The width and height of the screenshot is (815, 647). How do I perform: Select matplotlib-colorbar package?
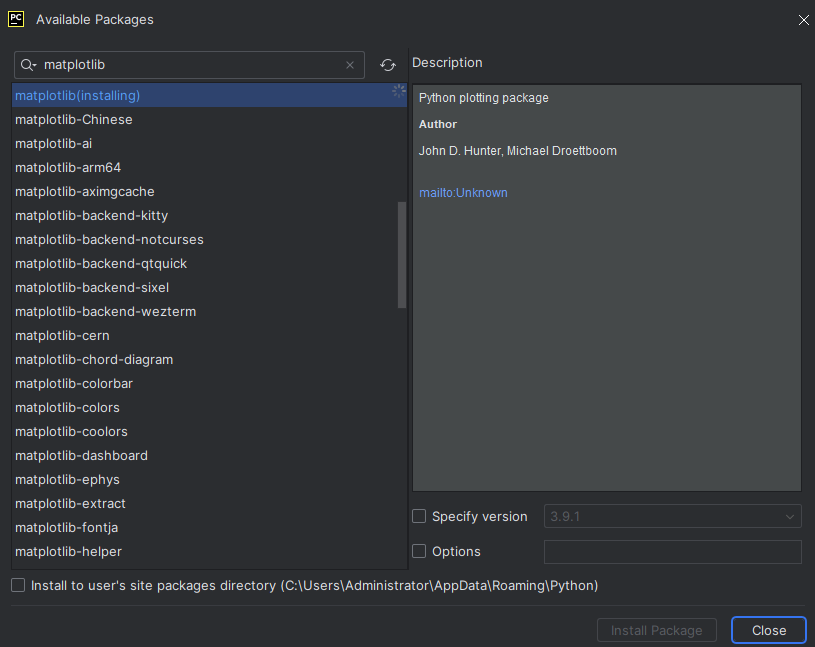click(x=209, y=384)
